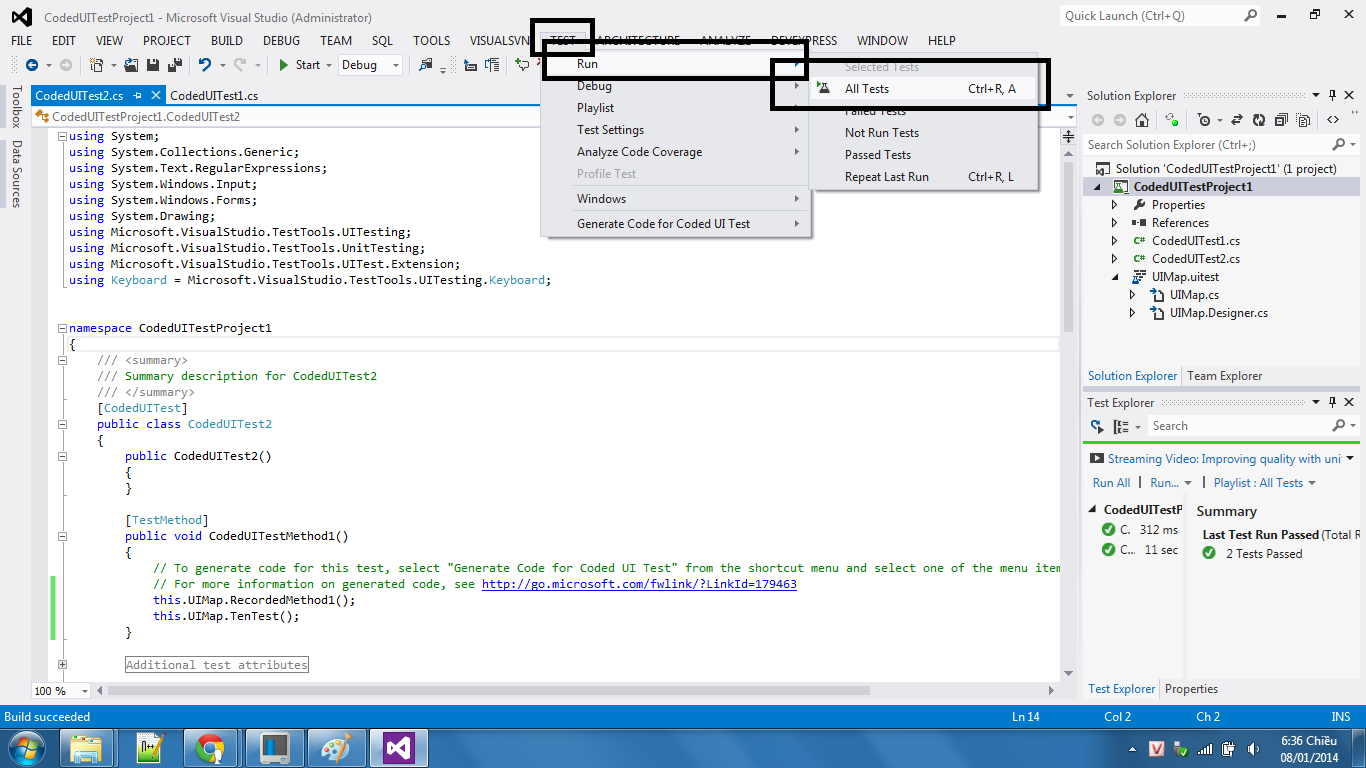Switch to the CodedUITest1.cs editor tab
Screen dimensions: 1366x768
click(x=214, y=96)
